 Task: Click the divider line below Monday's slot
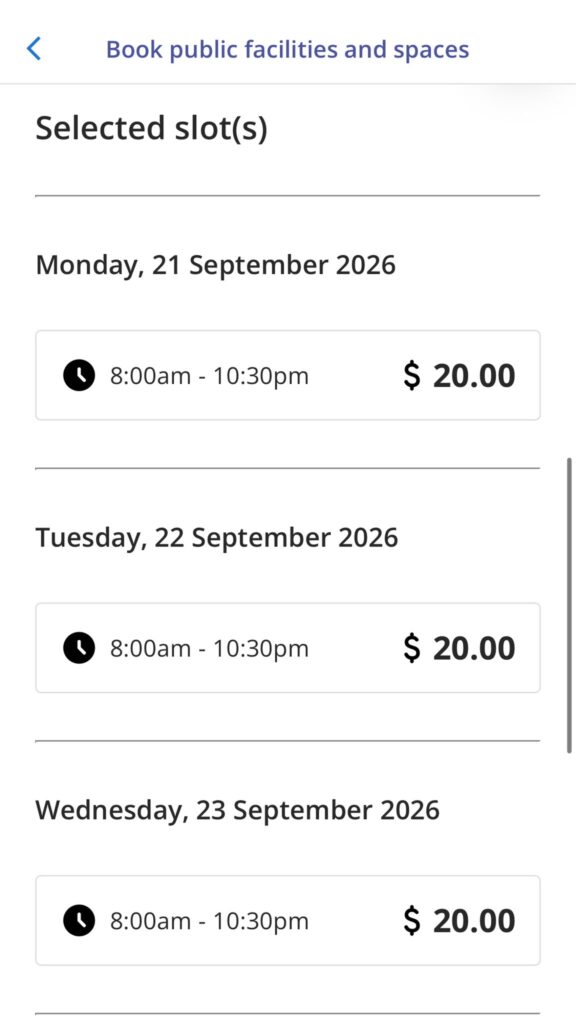pos(288,468)
